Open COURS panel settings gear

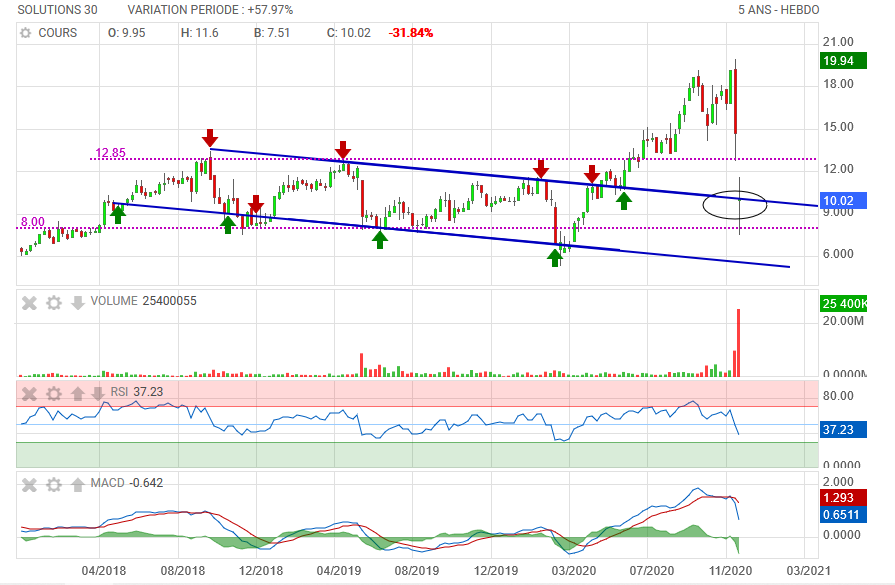coord(26,33)
